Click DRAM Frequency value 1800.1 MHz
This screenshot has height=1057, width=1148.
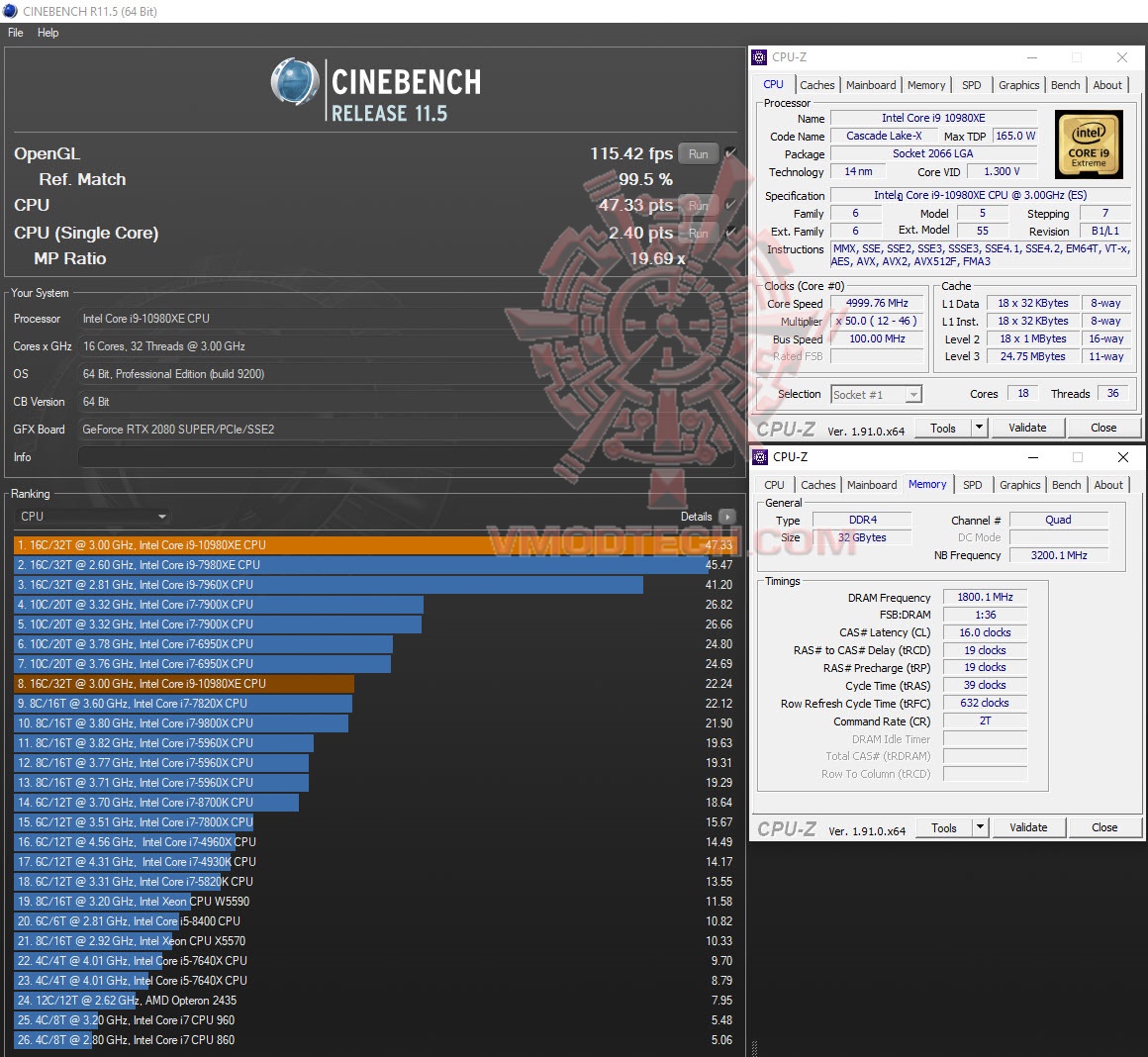tap(985, 598)
